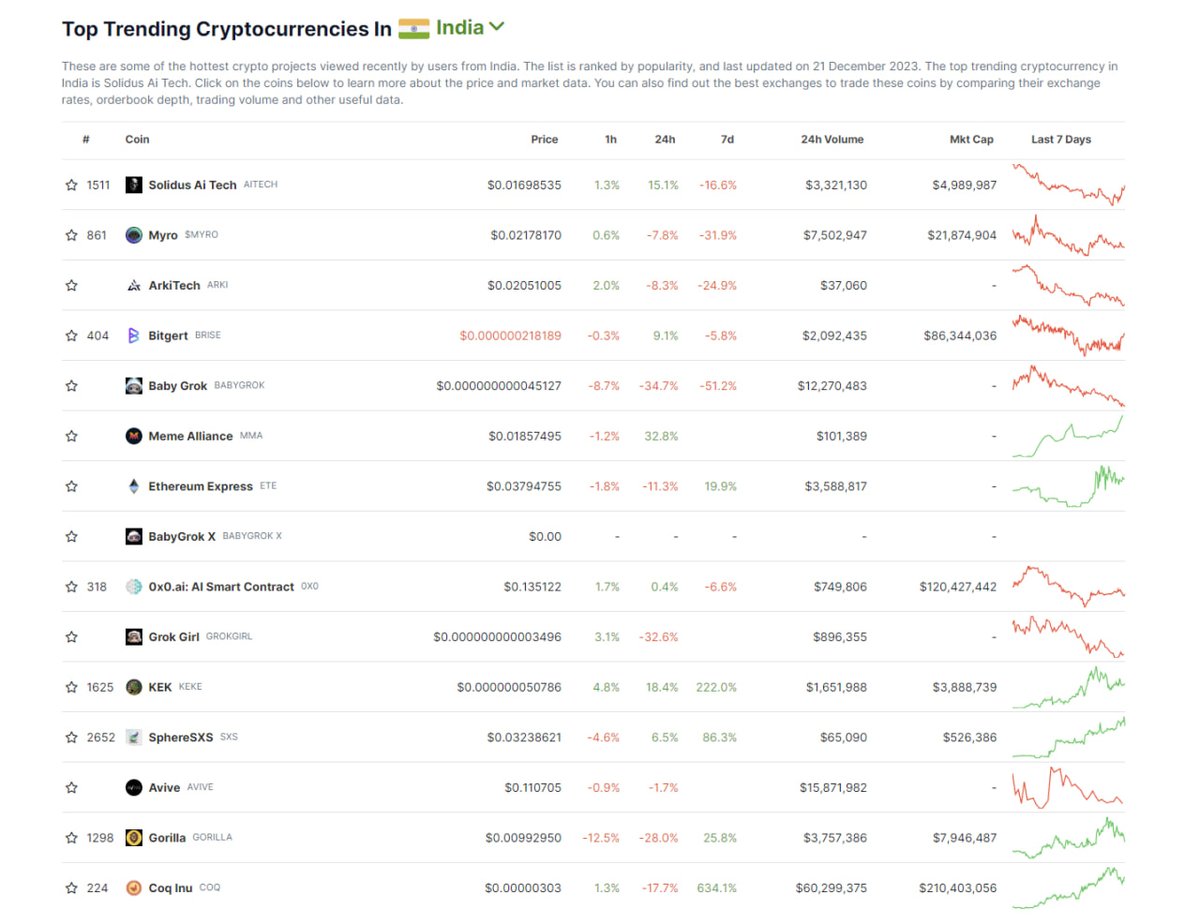Click Coq Inu market cap $210,403,056
The height and width of the screenshot is (924, 1200).
958,888
